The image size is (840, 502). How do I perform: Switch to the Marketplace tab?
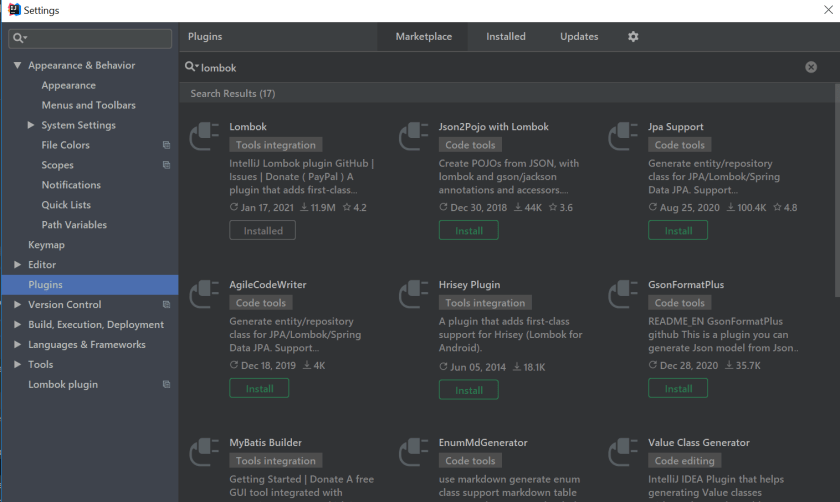click(423, 36)
